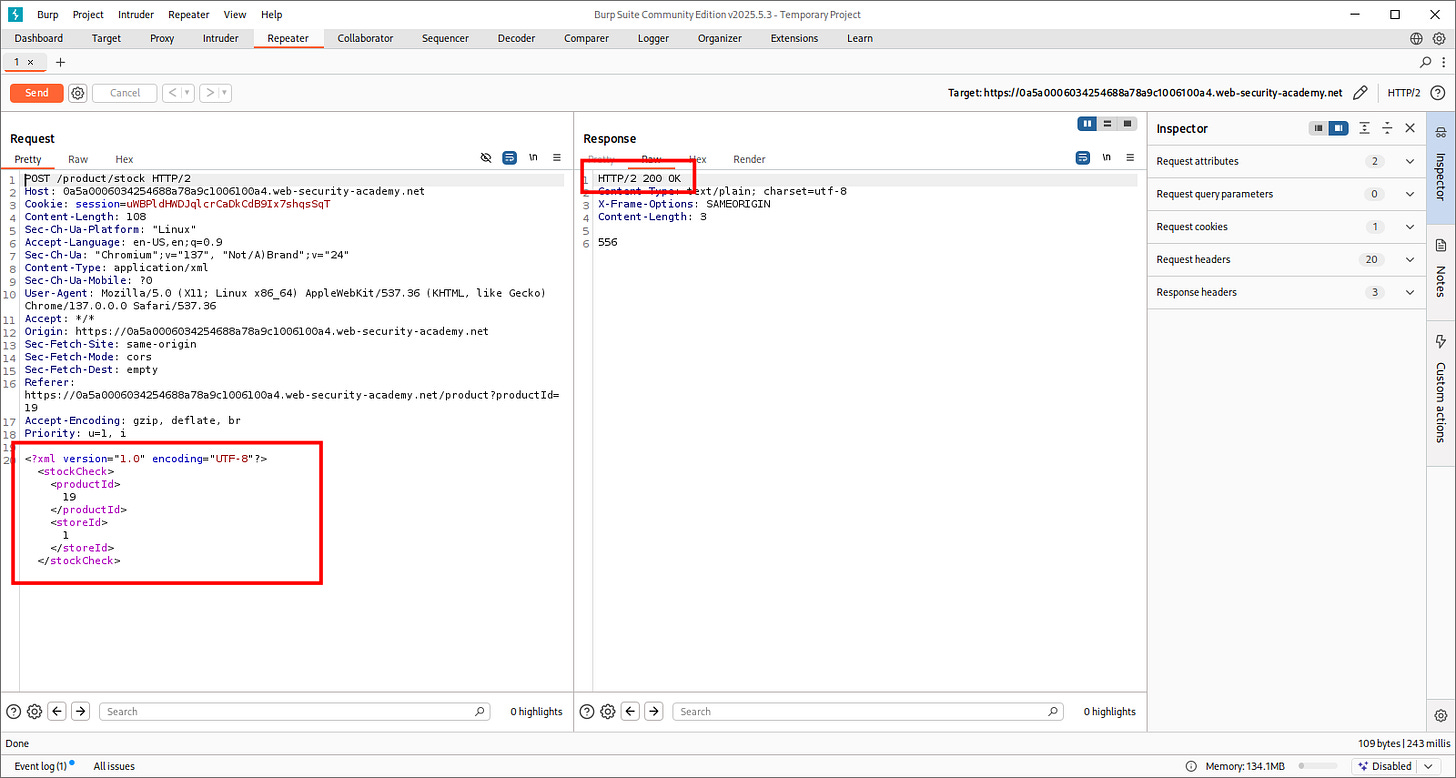
Task: Open history forward dropdown arrow
Action: pyautogui.click(x=225, y=93)
